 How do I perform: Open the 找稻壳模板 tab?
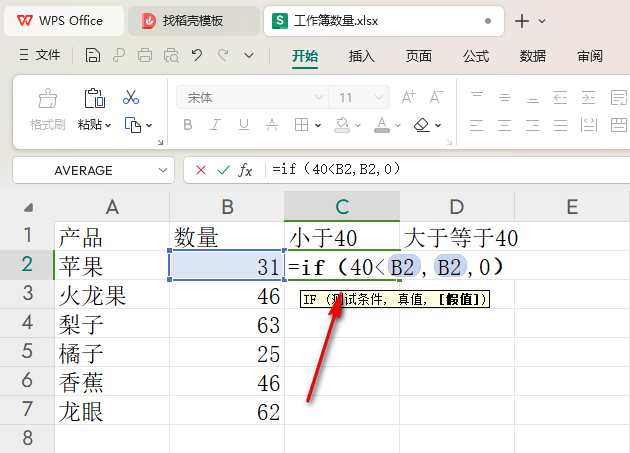tap(194, 21)
